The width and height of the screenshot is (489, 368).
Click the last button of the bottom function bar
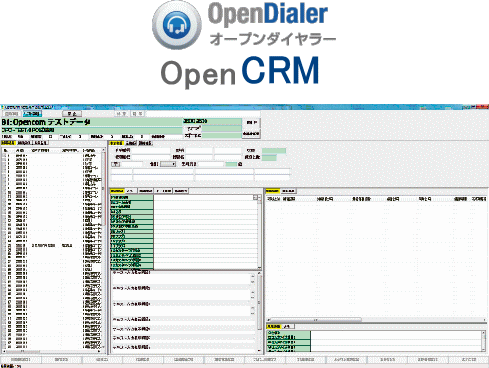click(x=468, y=360)
